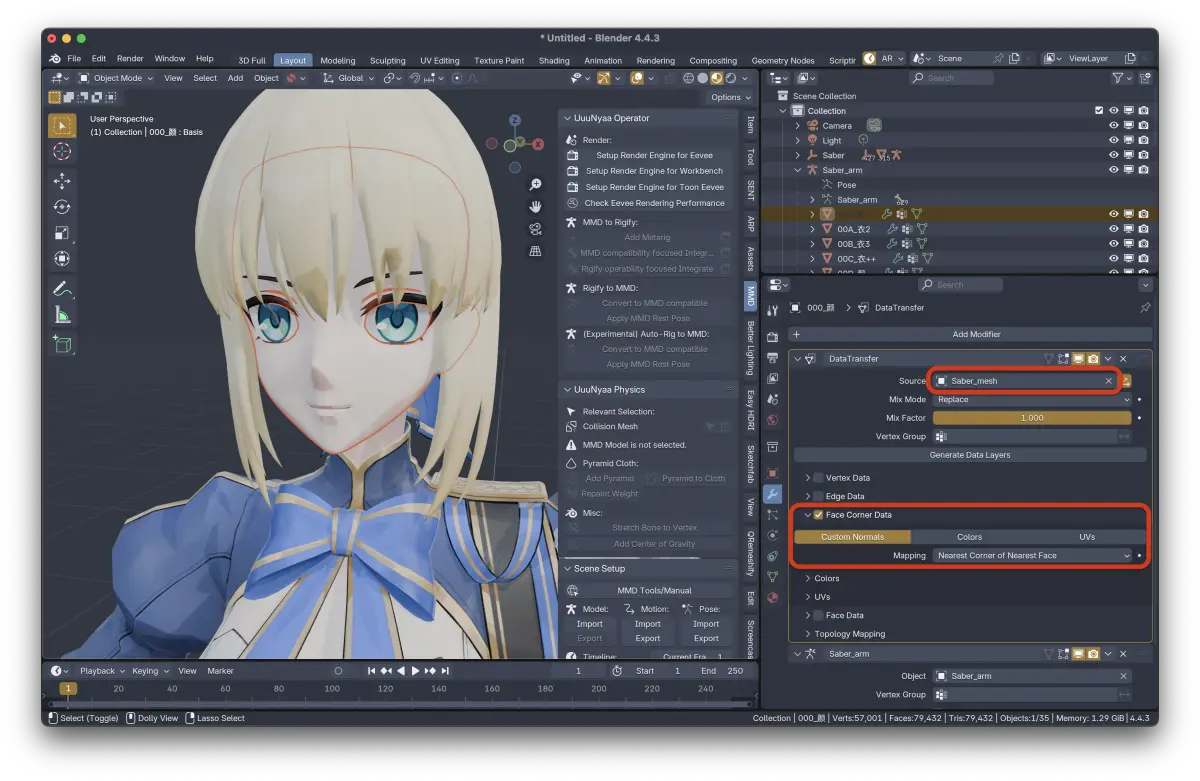Open the Mix Mode Replace dropdown
Viewport: 1200px width, 781px height.
(x=1032, y=399)
